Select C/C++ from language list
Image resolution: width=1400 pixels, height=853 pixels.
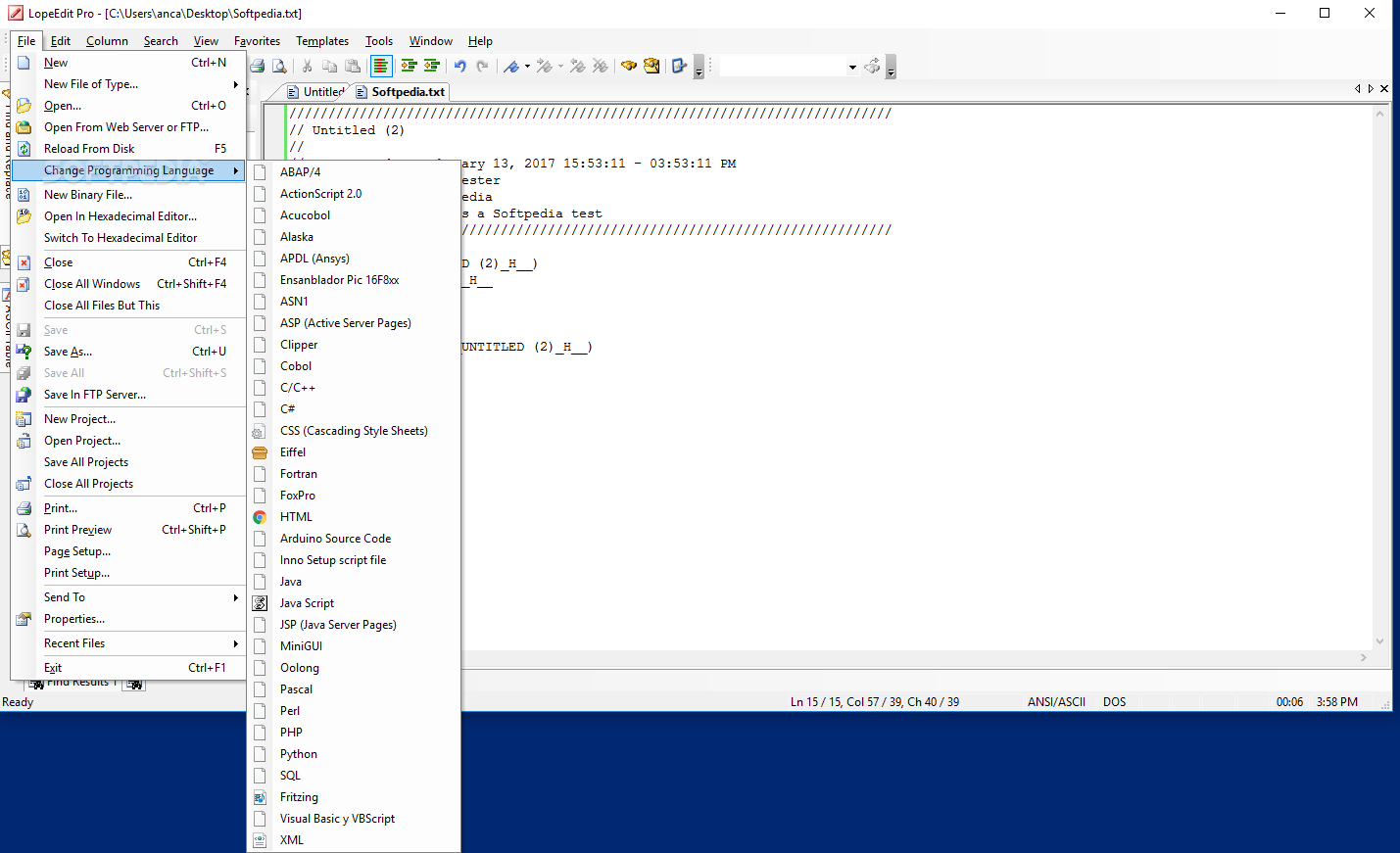tap(354, 388)
